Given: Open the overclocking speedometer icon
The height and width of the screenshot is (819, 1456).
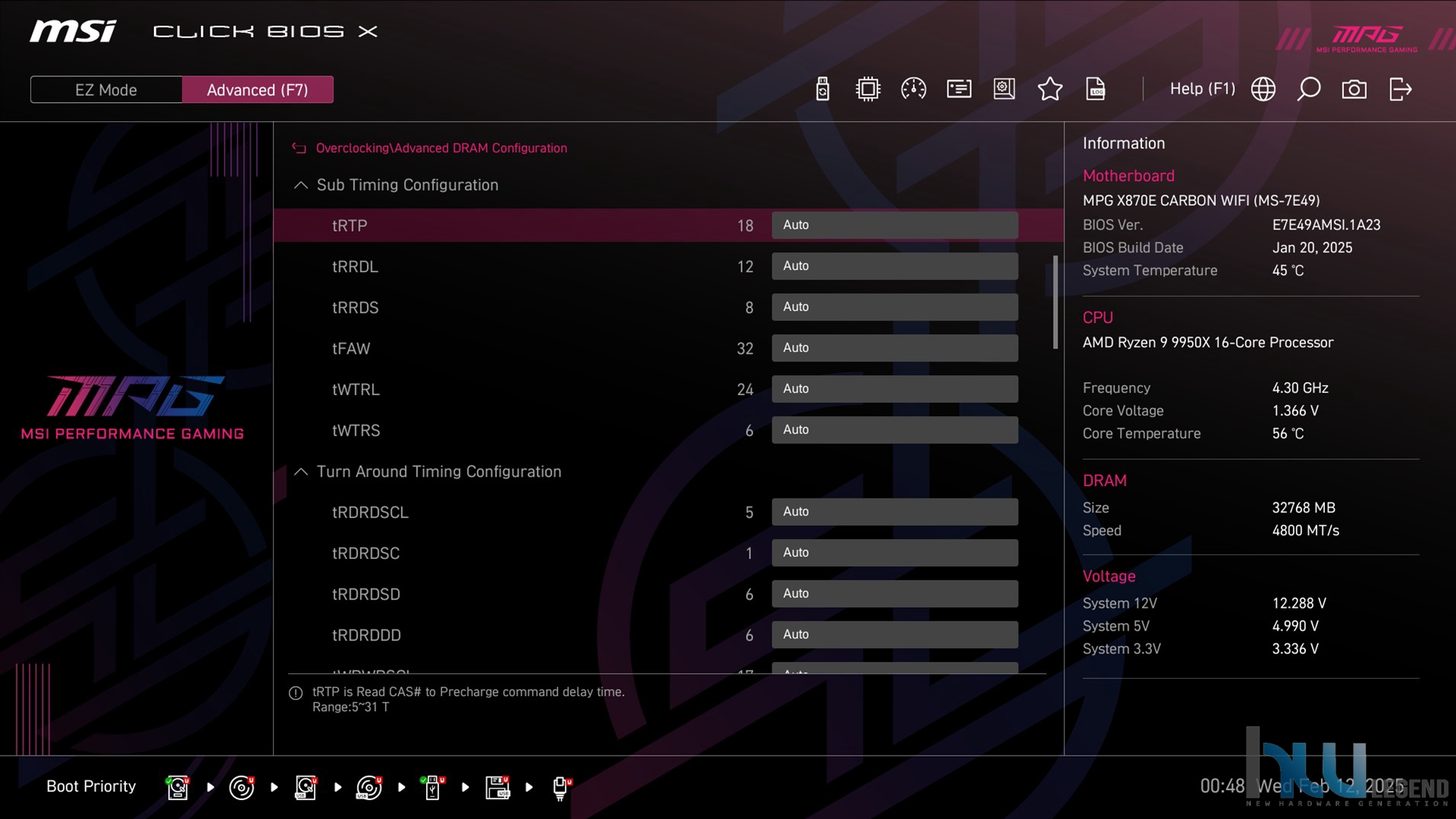Looking at the screenshot, I should [x=913, y=89].
